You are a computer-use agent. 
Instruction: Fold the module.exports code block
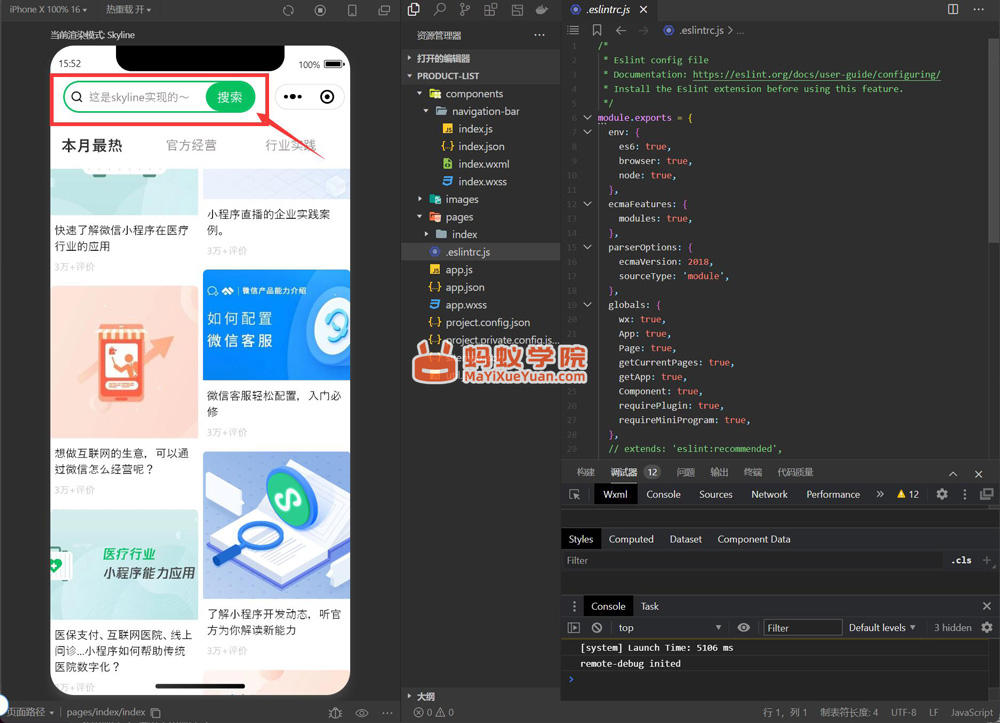[x=587, y=117]
